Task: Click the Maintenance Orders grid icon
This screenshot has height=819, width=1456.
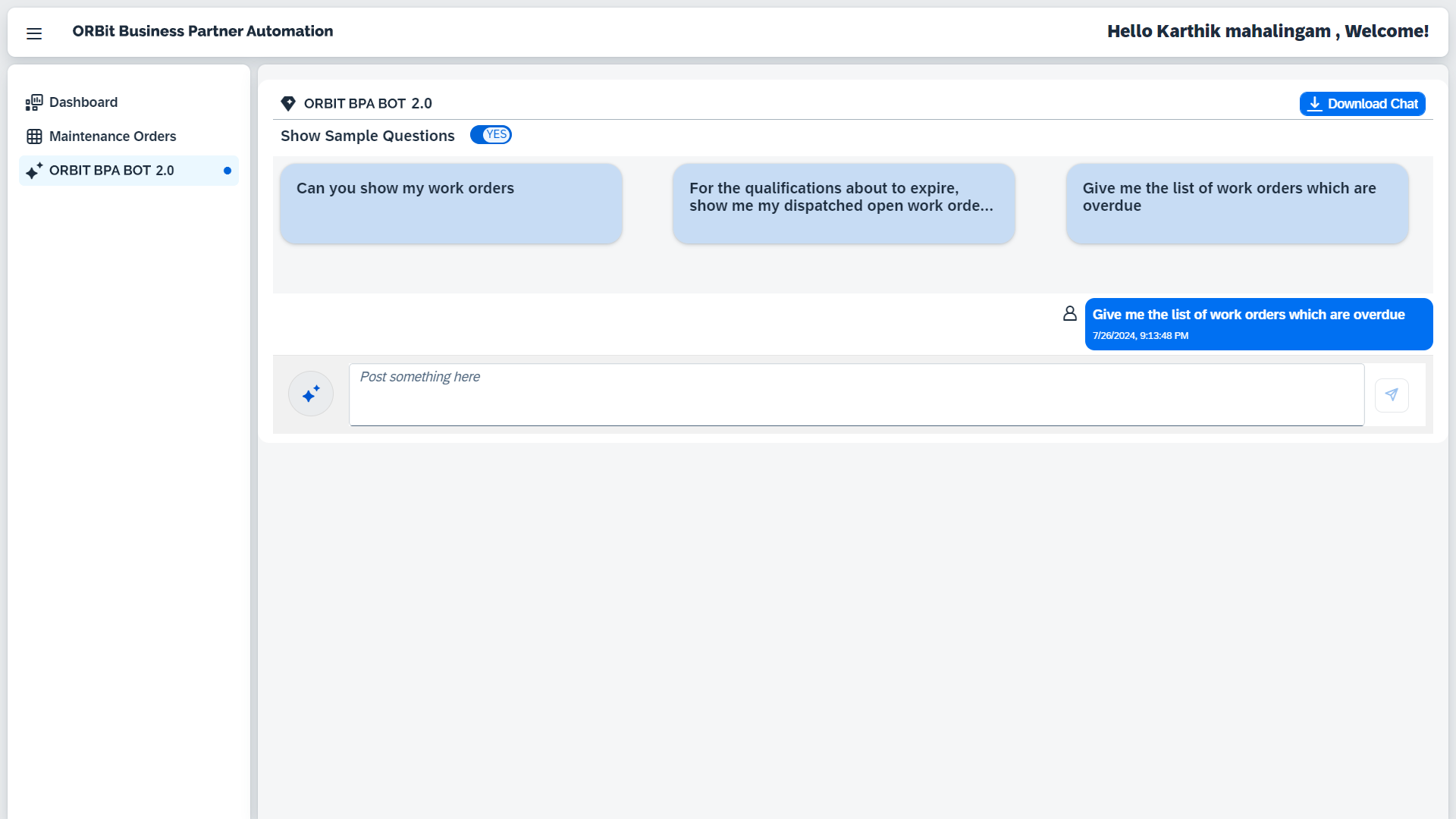Action: [x=33, y=136]
